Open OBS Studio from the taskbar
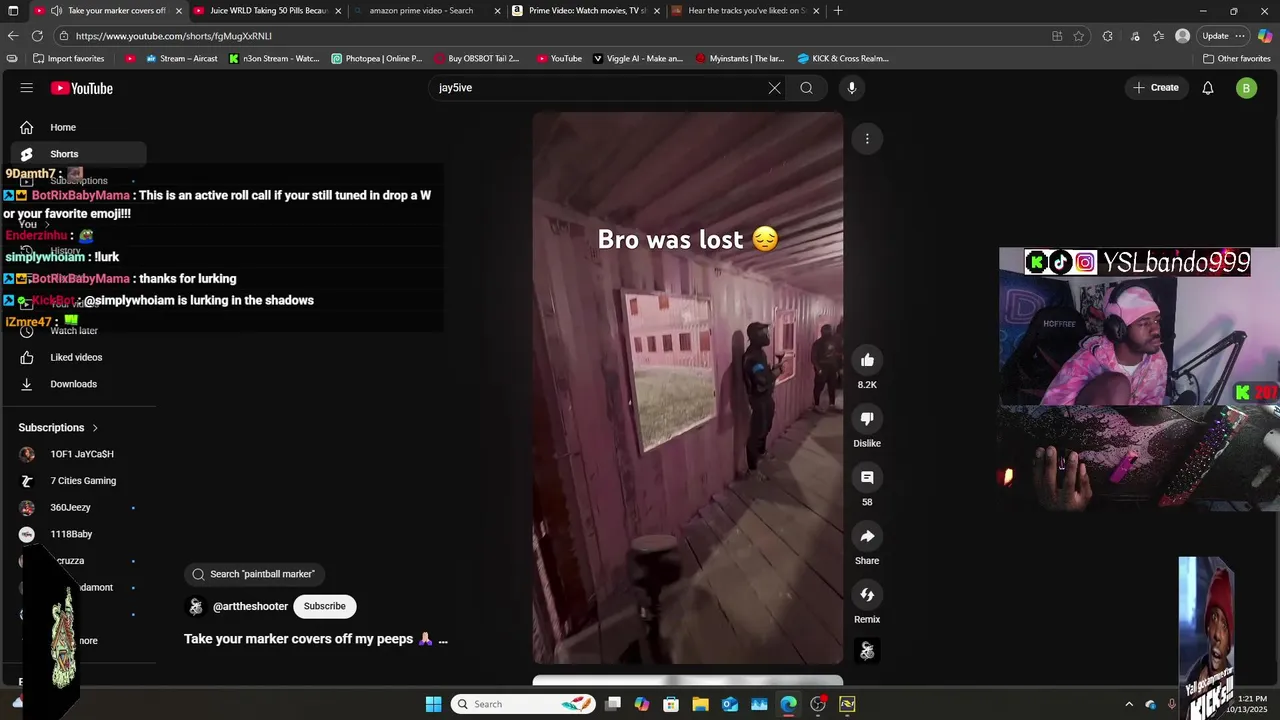This screenshot has width=1280, height=720. pyautogui.click(x=818, y=704)
